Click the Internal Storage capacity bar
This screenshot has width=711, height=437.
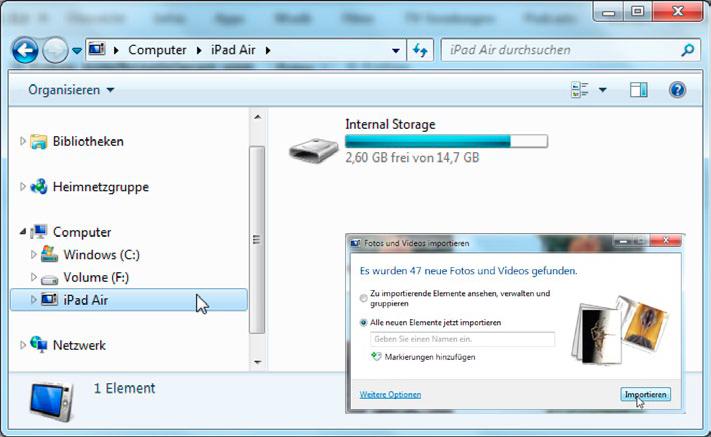[x=446, y=141]
